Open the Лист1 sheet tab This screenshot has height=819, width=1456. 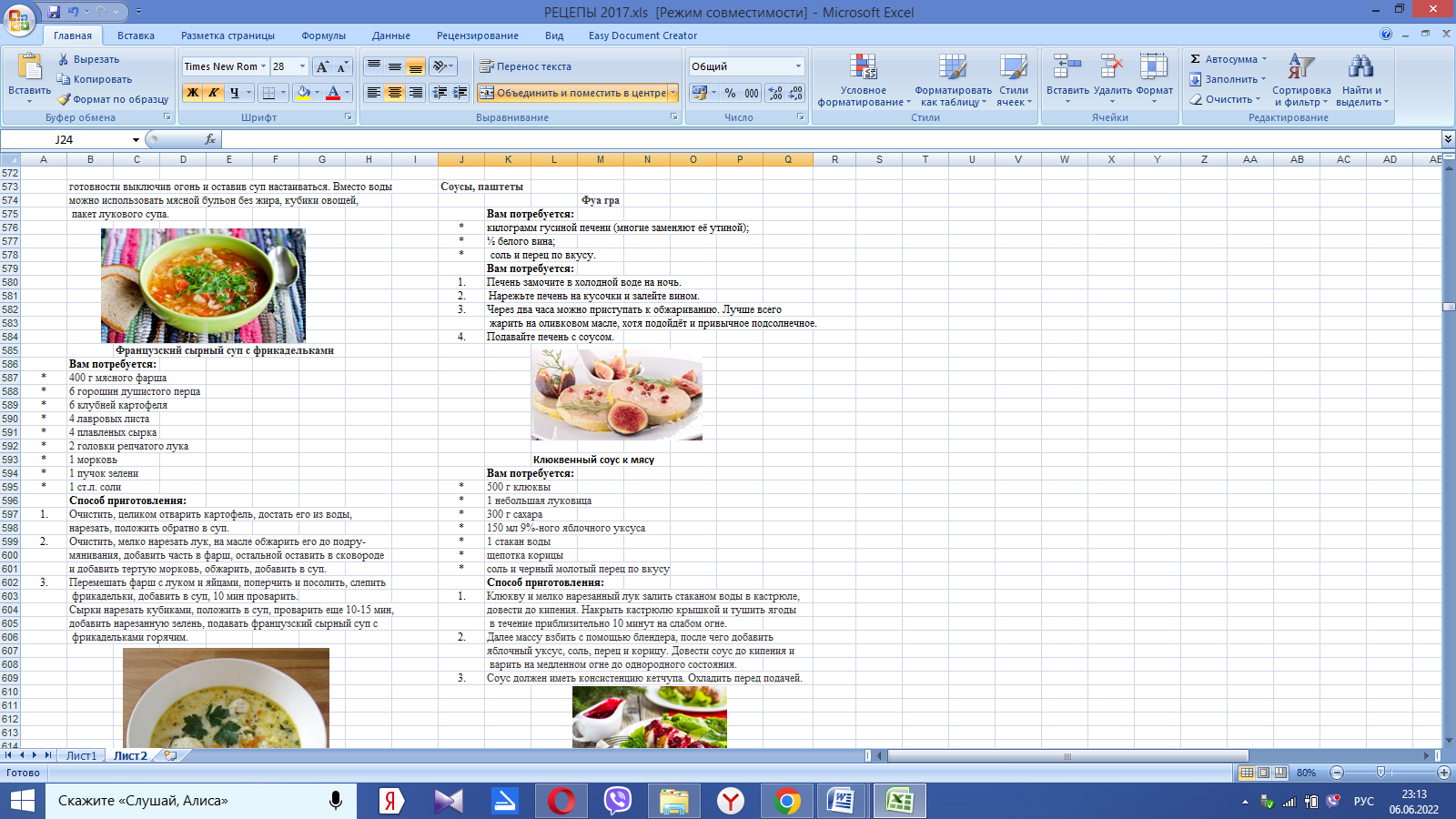point(81,755)
